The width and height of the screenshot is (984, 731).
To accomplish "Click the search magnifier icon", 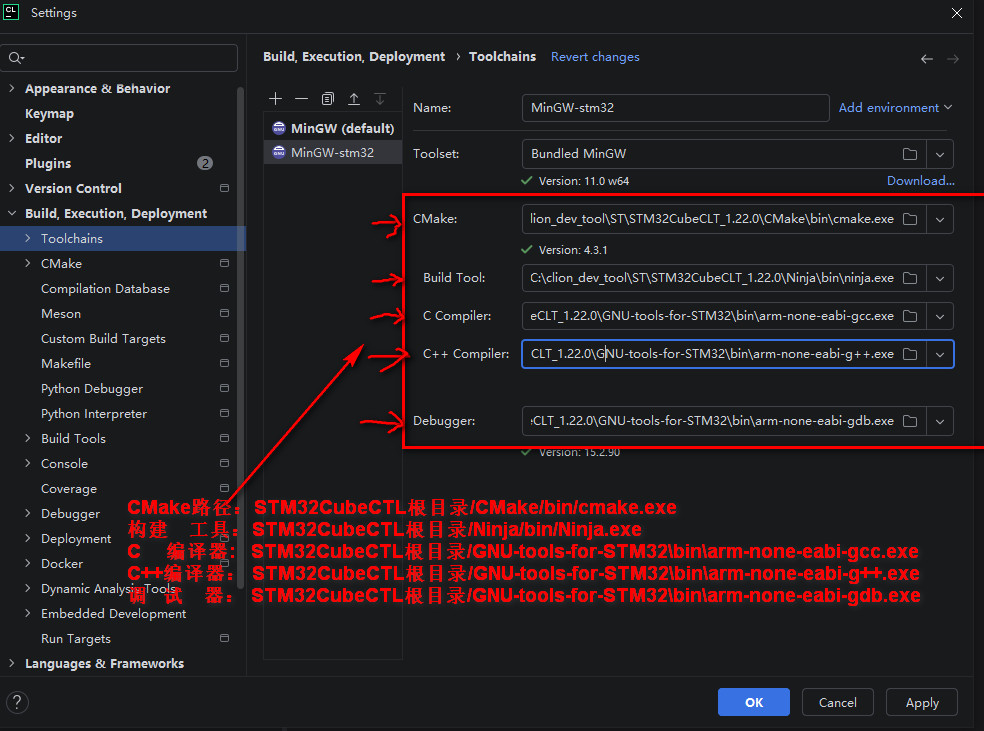I will pyautogui.click(x=16, y=58).
